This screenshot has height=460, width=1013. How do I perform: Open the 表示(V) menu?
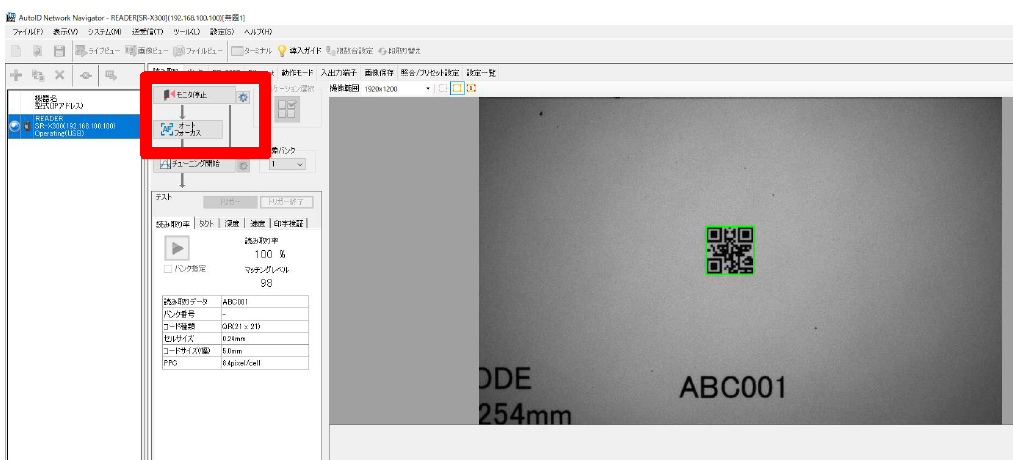pos(65,32)
